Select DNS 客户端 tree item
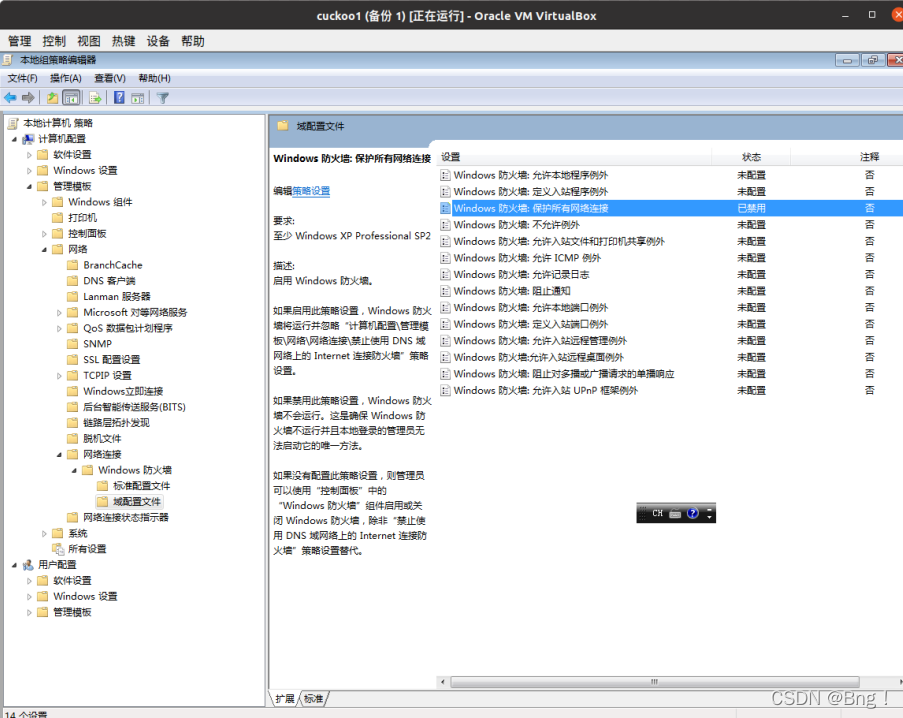 pyautogui.click(x=109, y=281)
